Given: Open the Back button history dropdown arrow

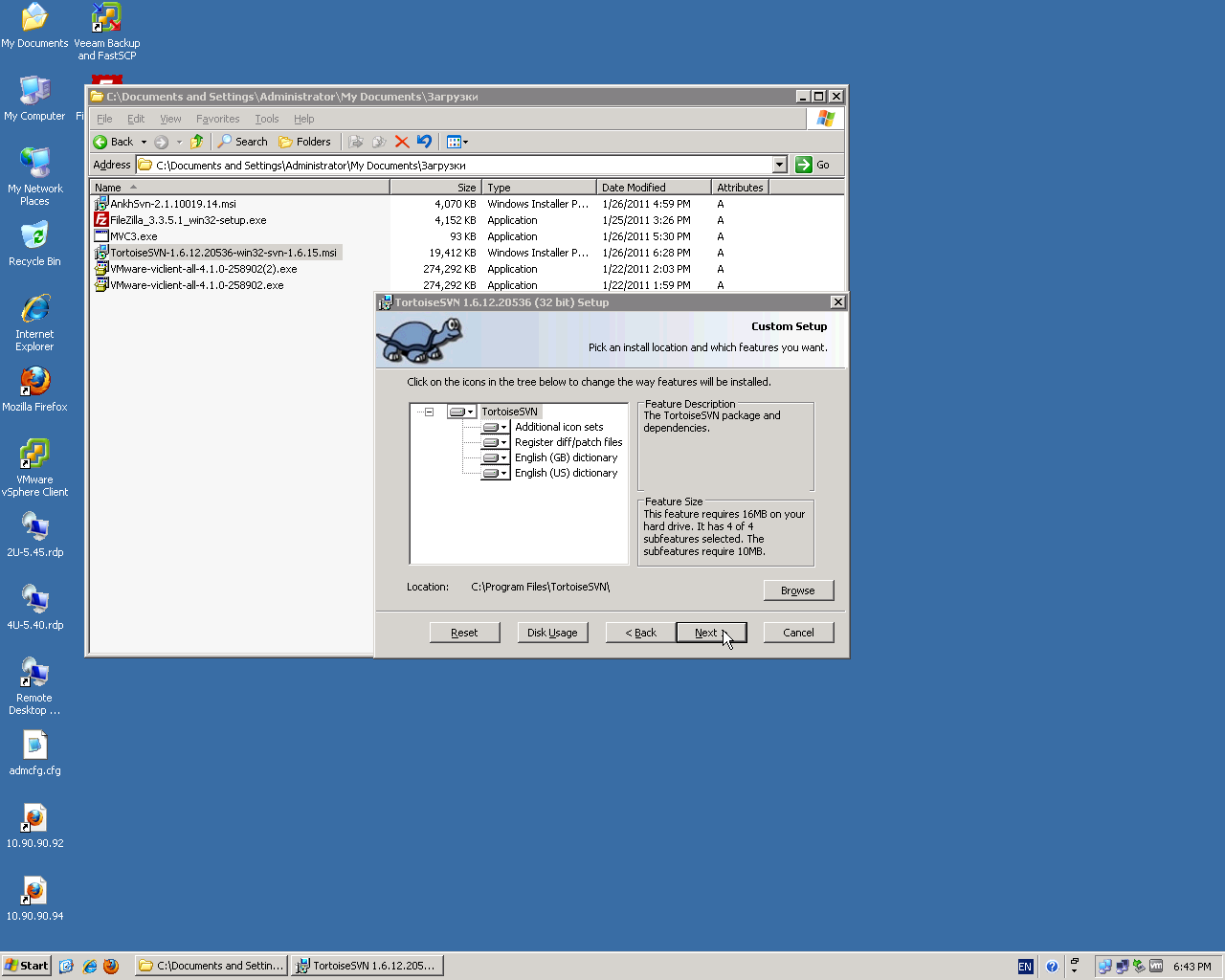Looking at the screenshot, I should click(x=144, y=142).
